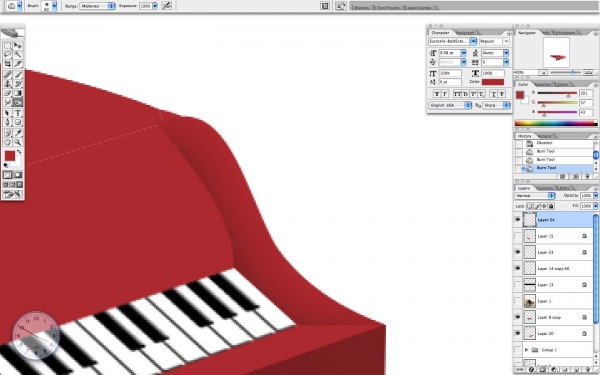Switch to the Histogram tab
This screenshot has width=600, height=375.
[x=565, y=33]
